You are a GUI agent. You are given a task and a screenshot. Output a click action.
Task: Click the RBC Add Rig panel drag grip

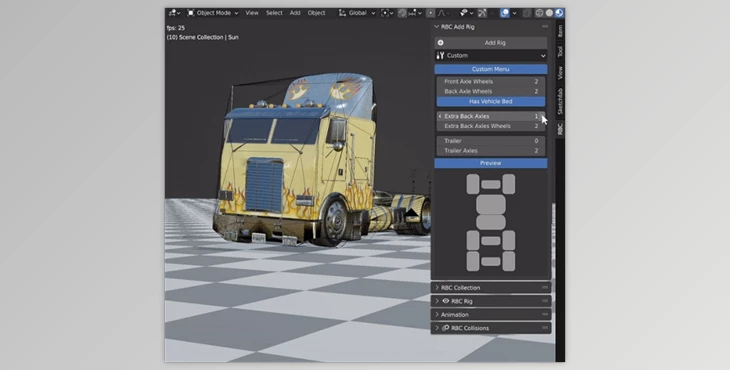[545, 27]
